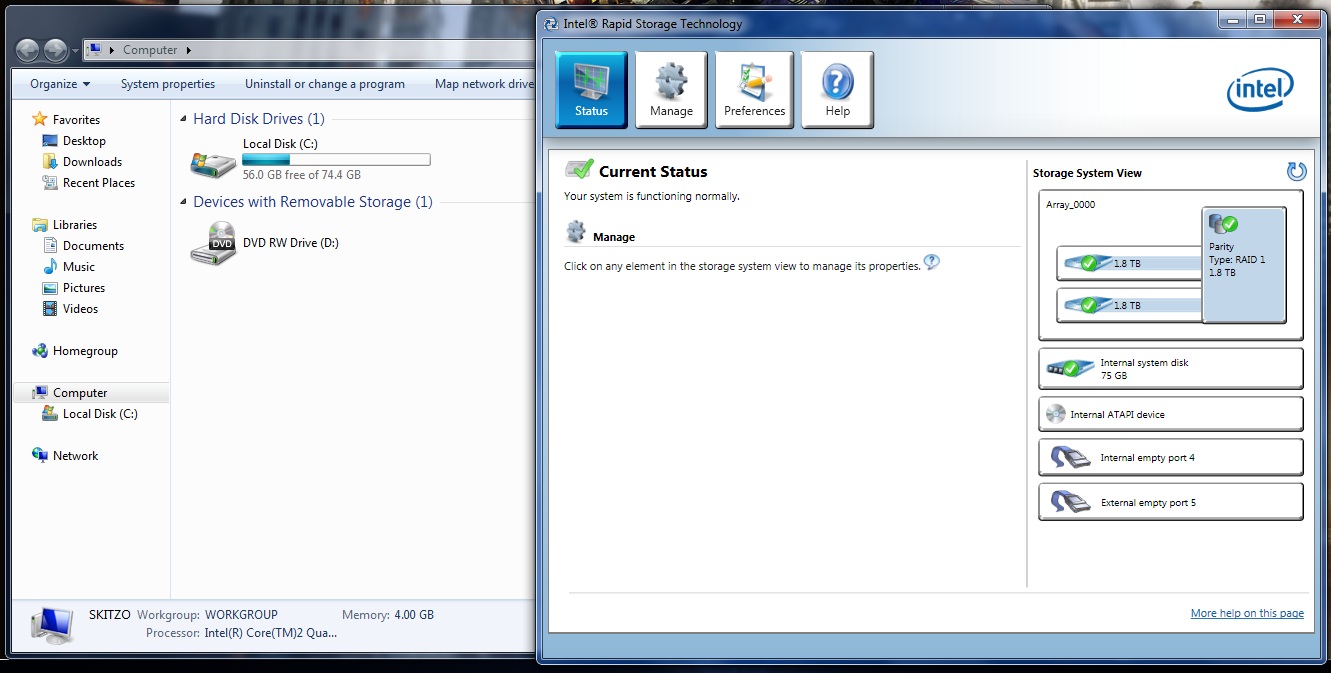Screen dimensions: 1331x673
Task: Open the Music library
Action: [x=79, y=267]
